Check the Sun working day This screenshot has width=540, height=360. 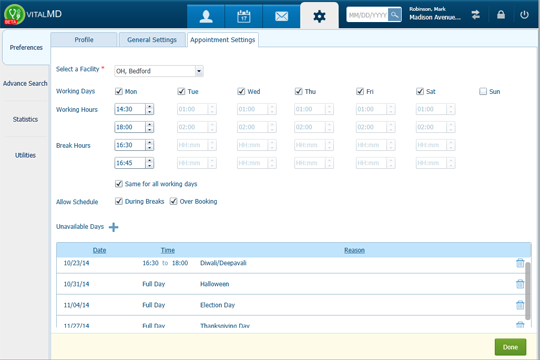483,91
